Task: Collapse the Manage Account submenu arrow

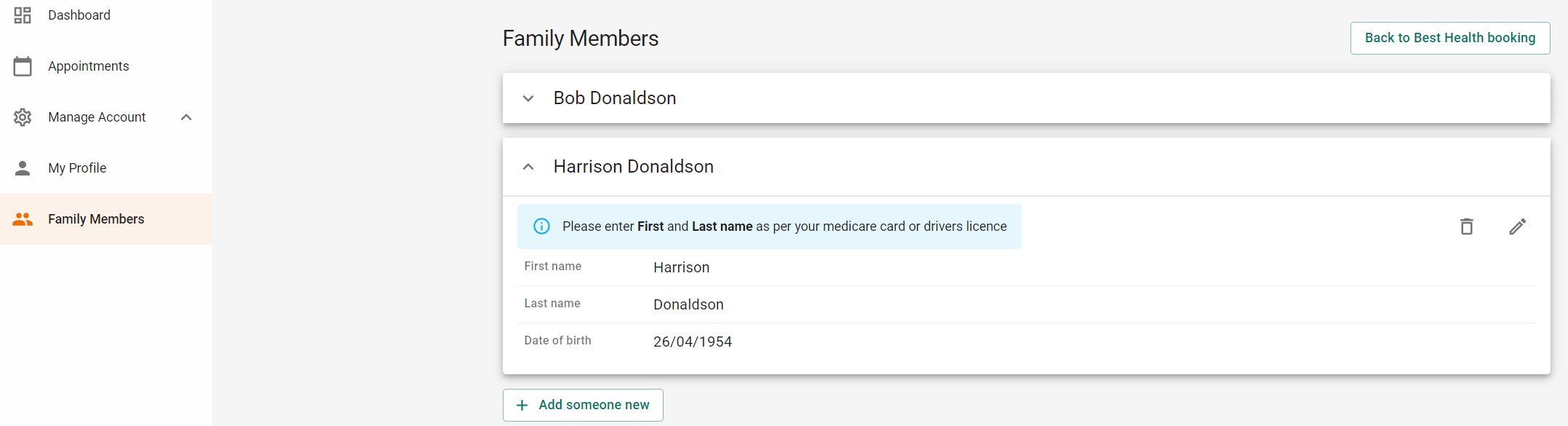Action: click(186, 117)
